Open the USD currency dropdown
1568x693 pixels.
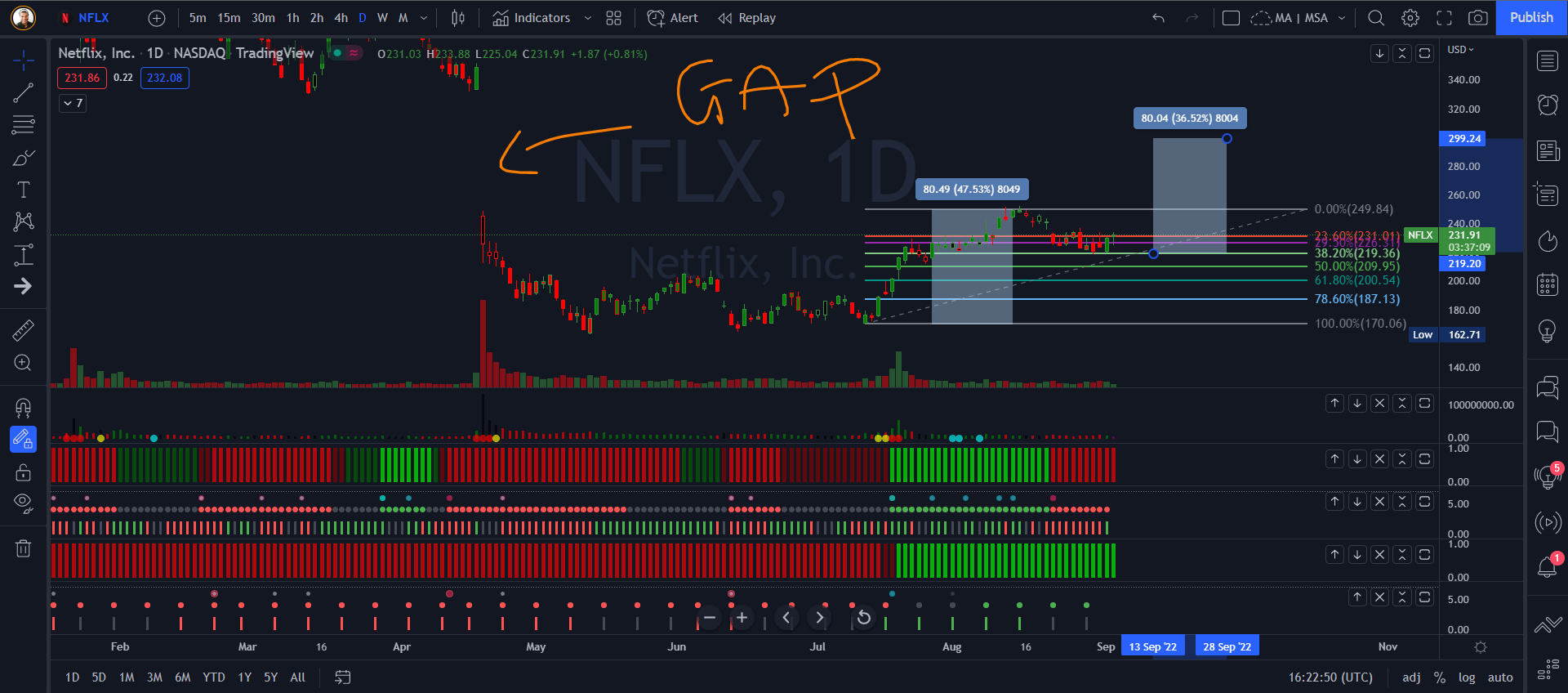[x=1461, y=50]
